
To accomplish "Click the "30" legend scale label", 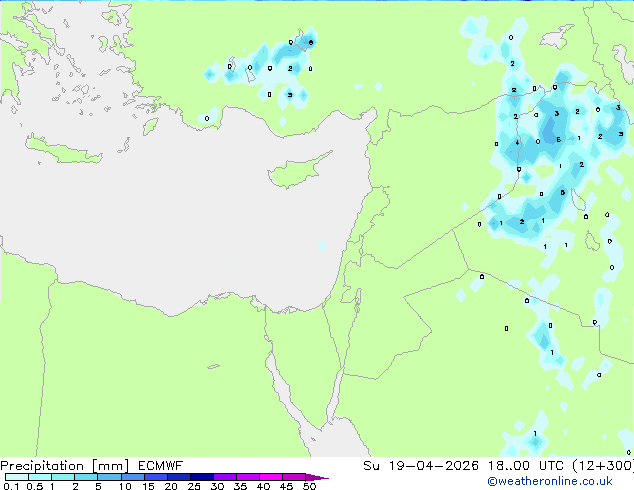I will [217, 486].
